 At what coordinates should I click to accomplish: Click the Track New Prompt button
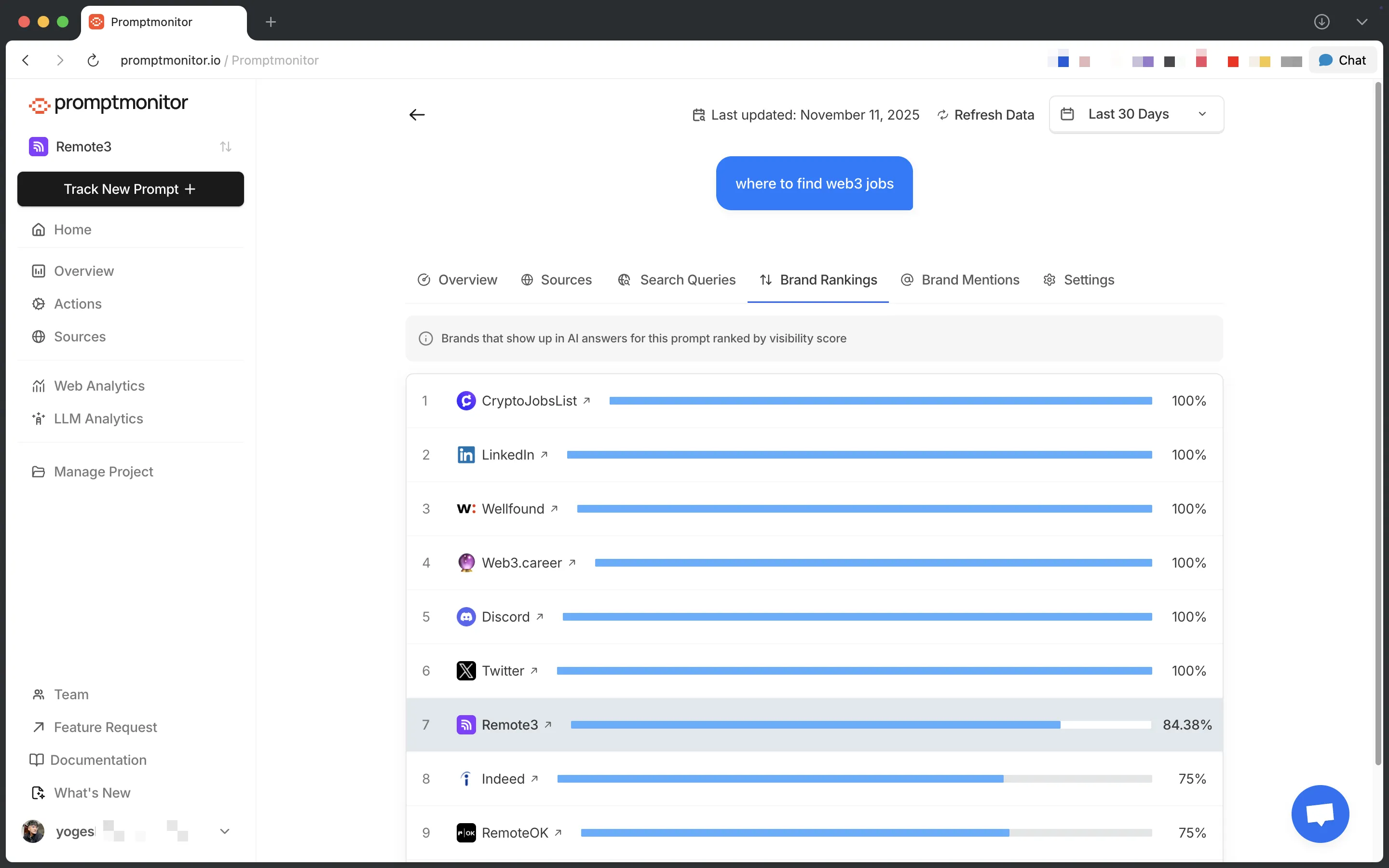[x=130, y=189]
